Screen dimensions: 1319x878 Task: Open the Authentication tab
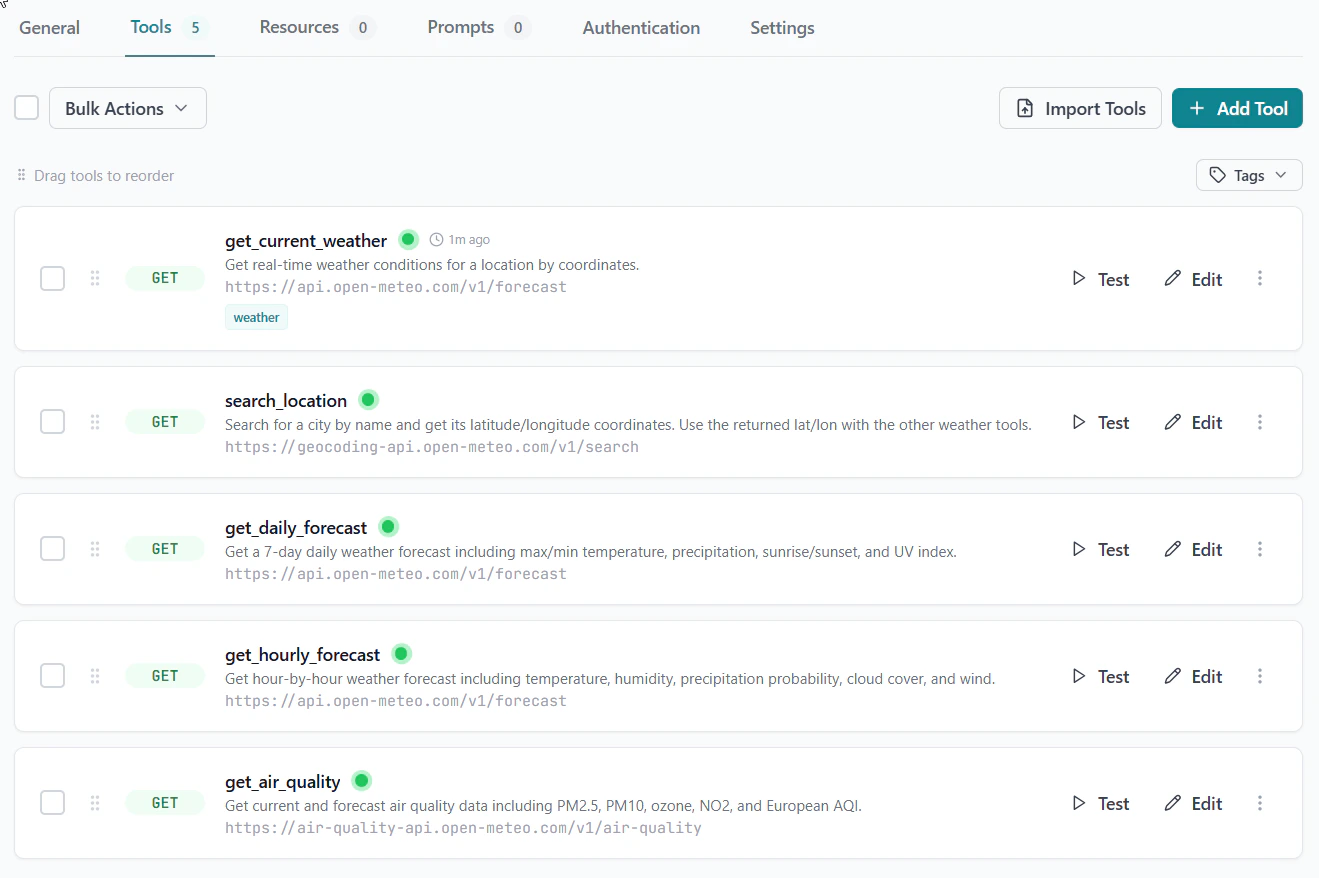pos(641,28)
